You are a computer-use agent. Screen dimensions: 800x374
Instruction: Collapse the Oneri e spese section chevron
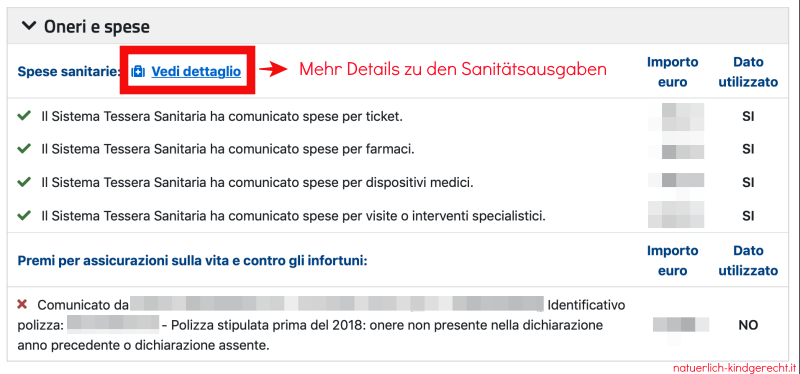point(29,27)
